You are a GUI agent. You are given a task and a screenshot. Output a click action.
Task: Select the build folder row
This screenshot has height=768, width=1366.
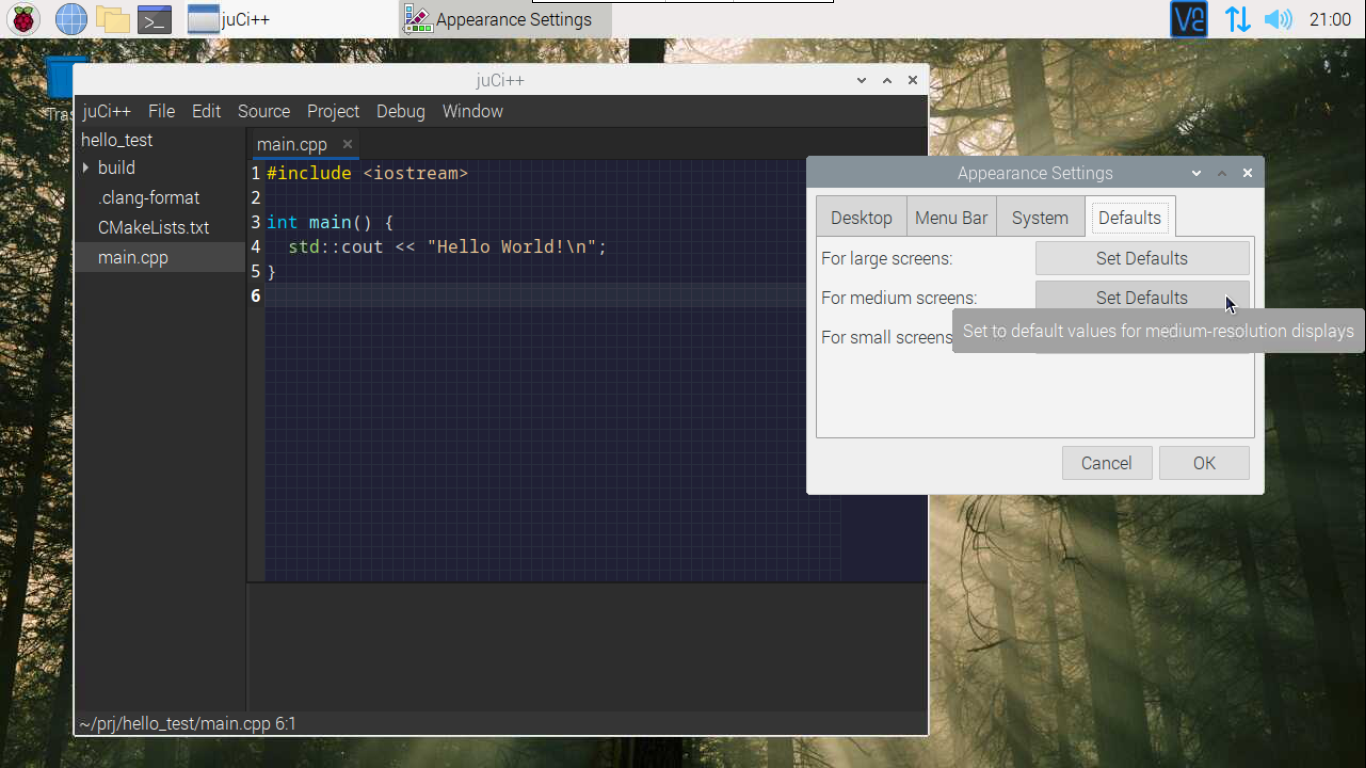(x=160, y=168)
